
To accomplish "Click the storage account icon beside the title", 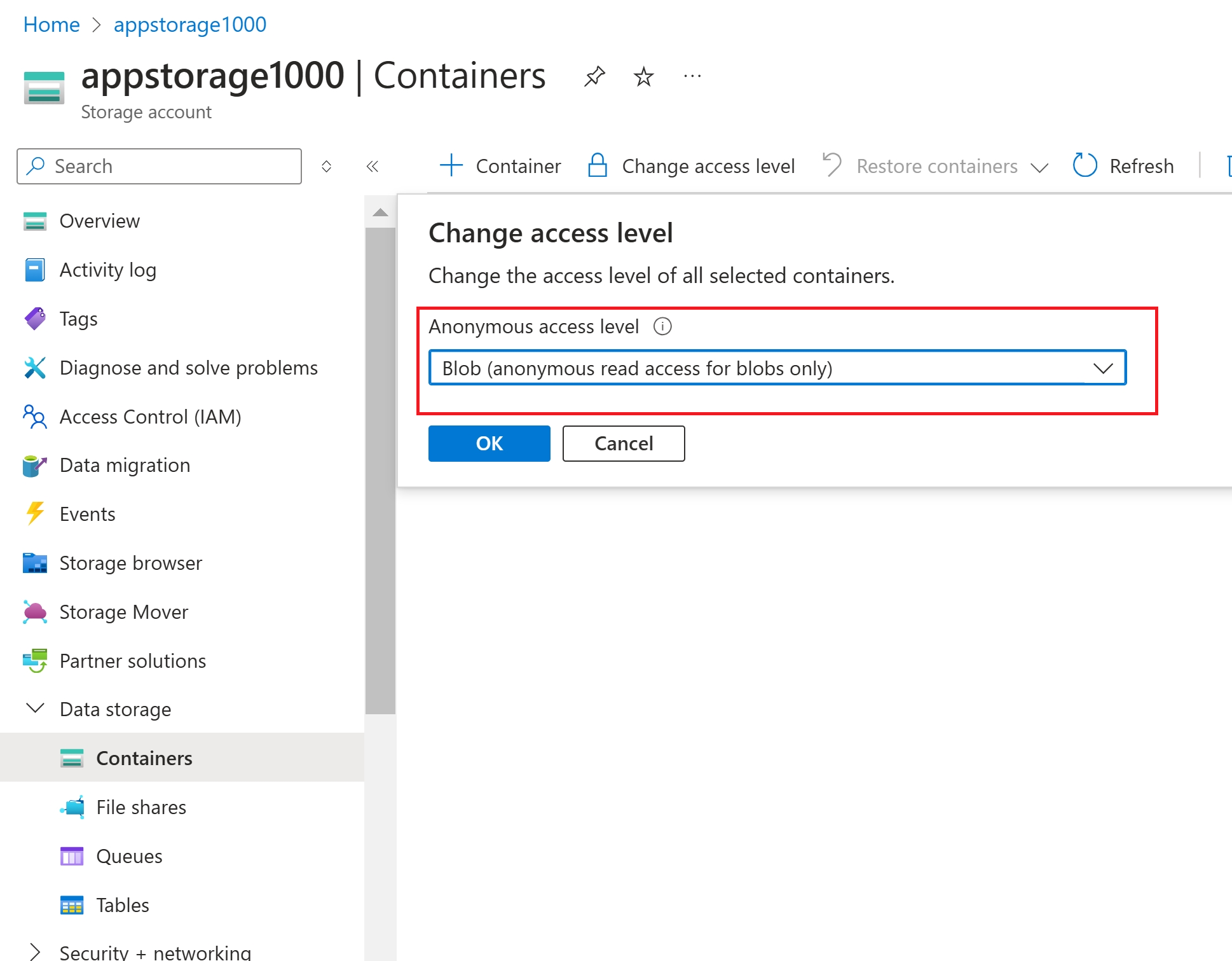I will [x=44, y=88].
